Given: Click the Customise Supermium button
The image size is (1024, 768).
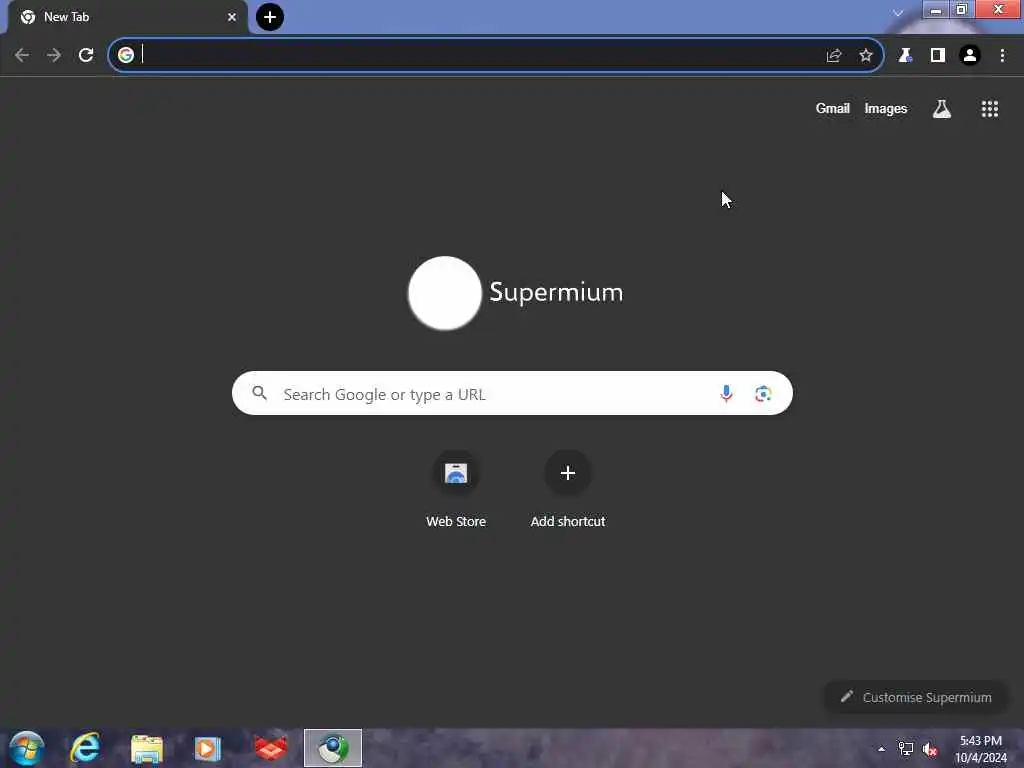Looking at the screenshot, I should [x=916, y=697].
